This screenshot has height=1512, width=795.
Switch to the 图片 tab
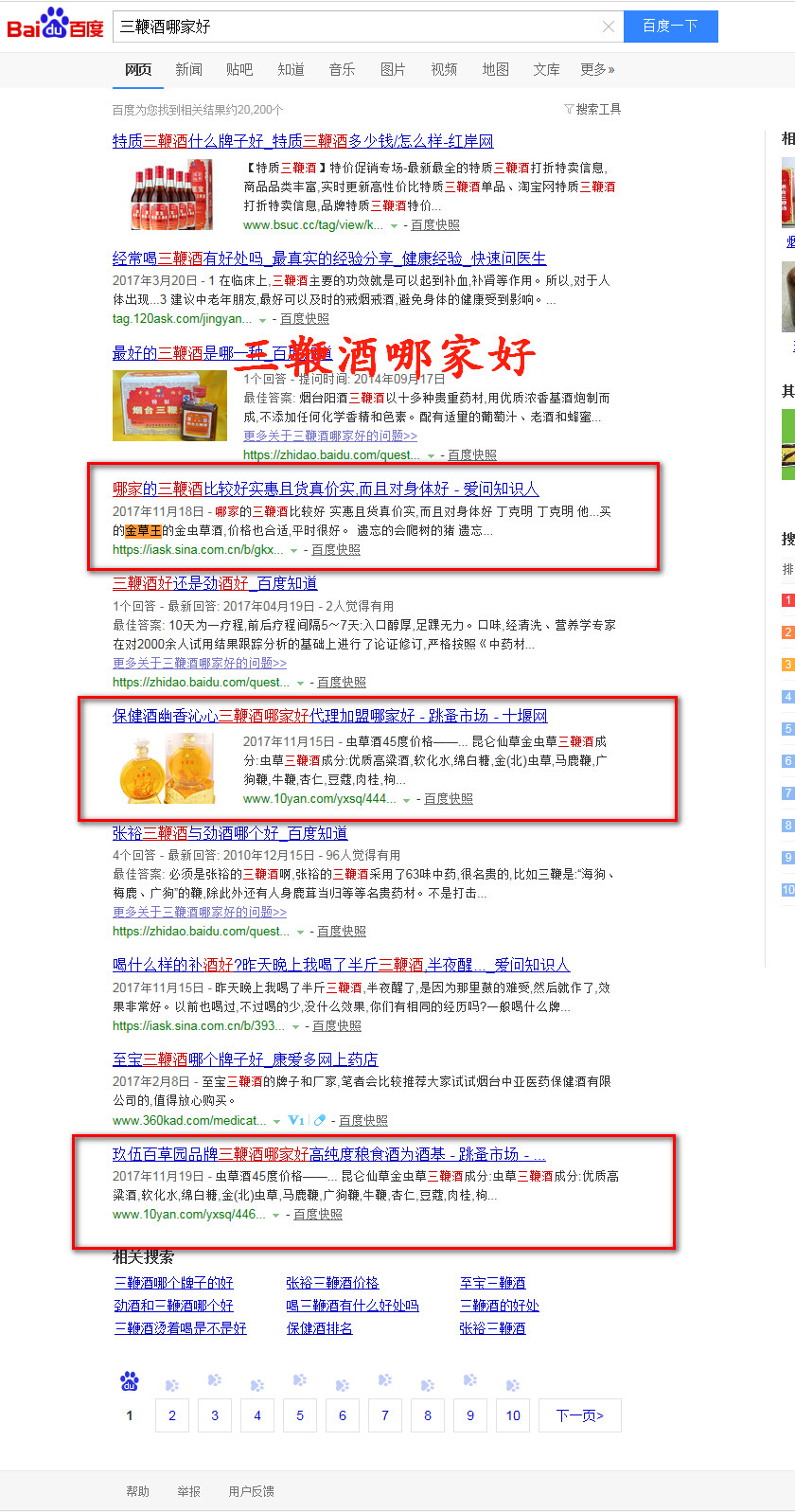tap(393, 69)
